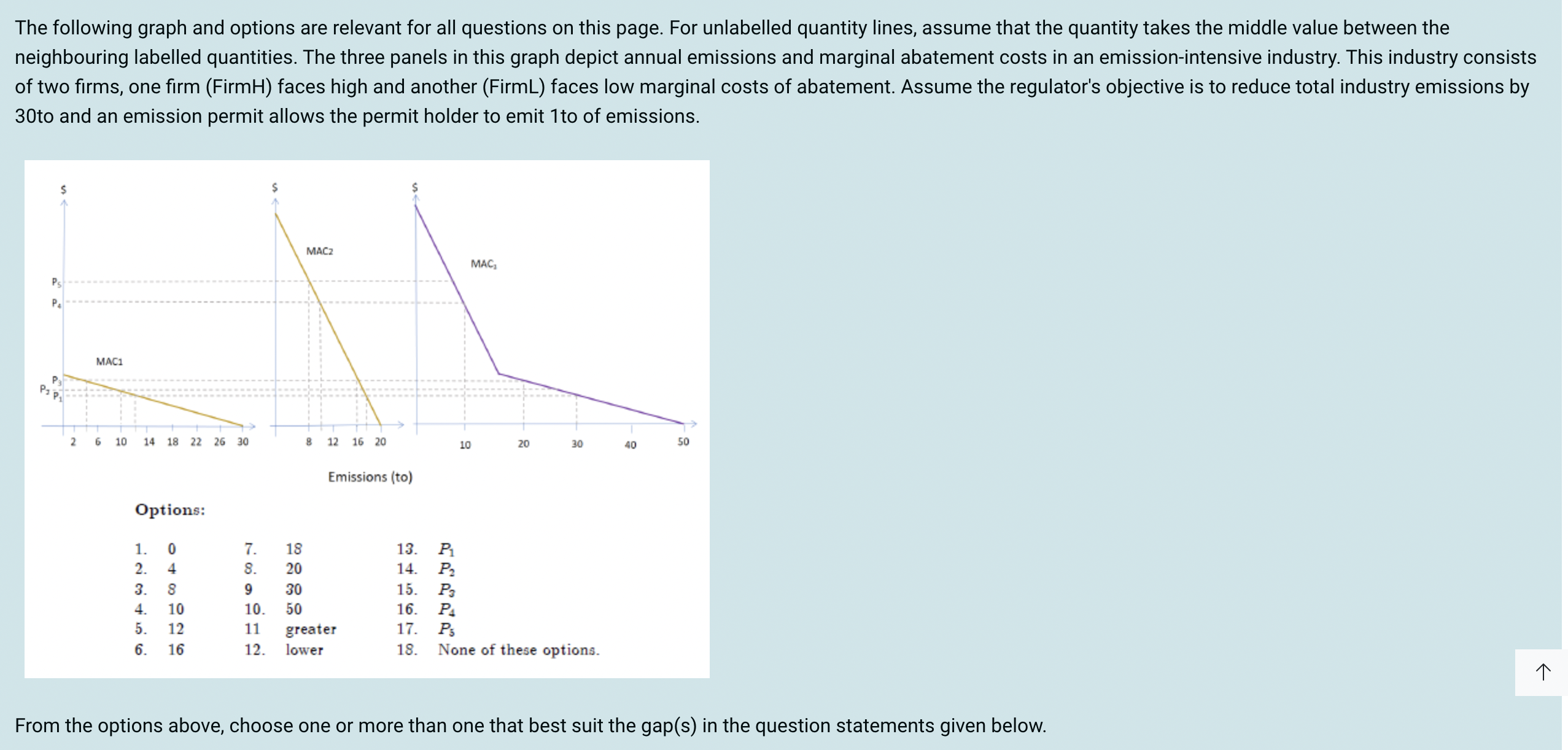The height and width of the screenshot is (750, 1568).
Task: Click the 50 tick label on the right panel axis
Action: 683,442
